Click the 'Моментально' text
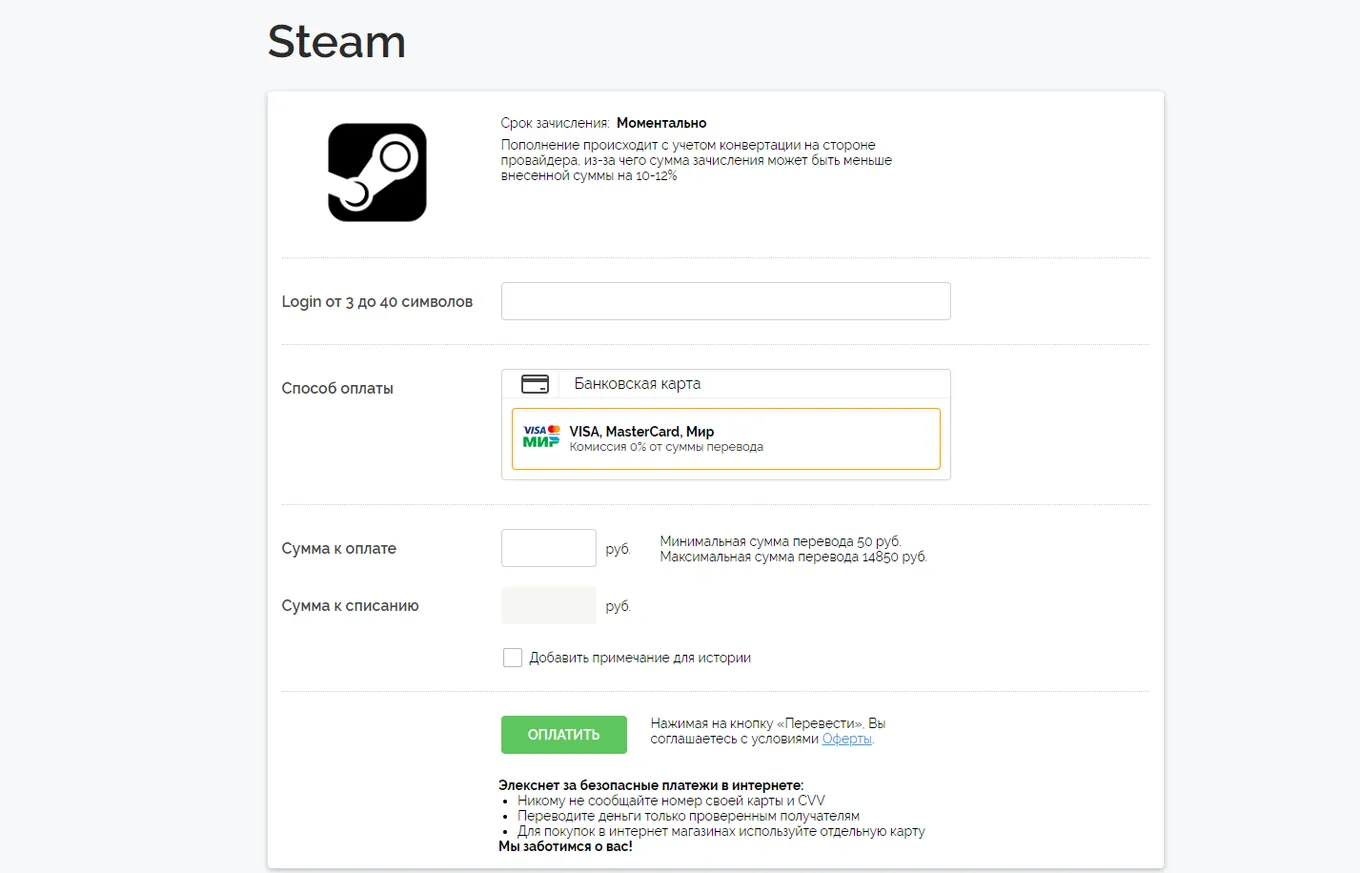 click(x=661, y=123)
